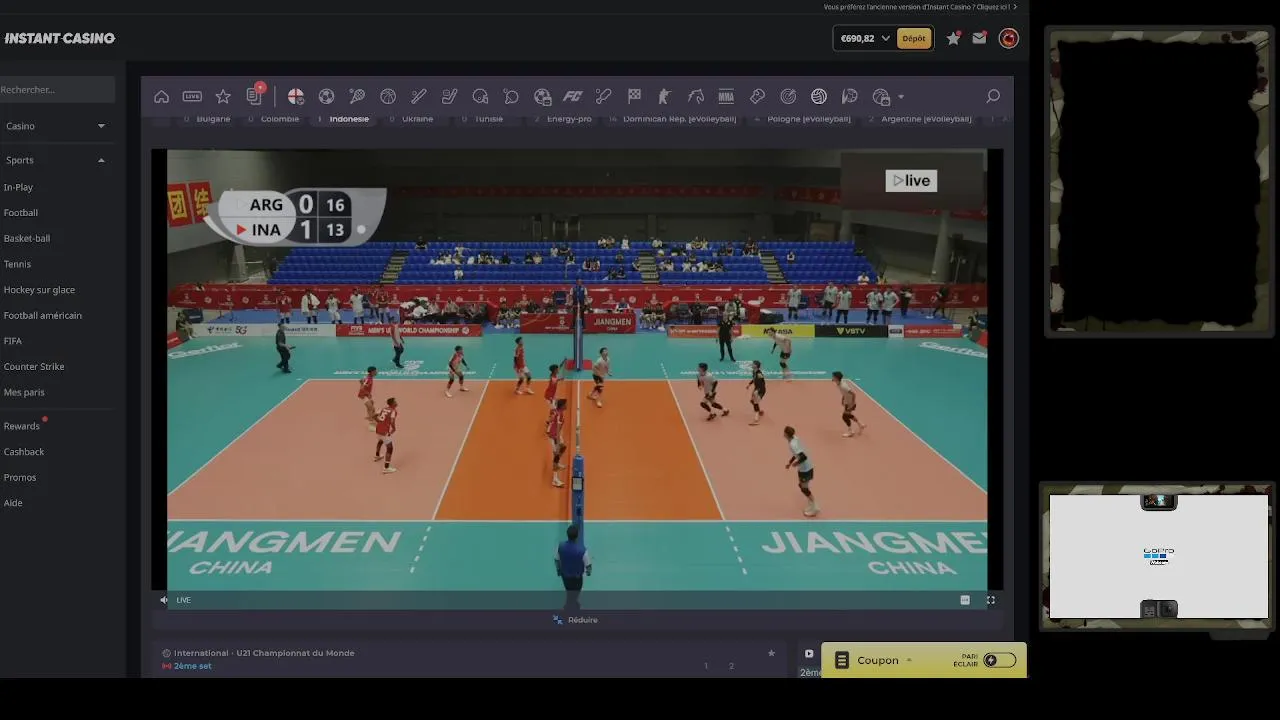Image resolution: width=1280 pixels, height=720 pixels.
Task: Select the horse racing icon
Action: pyautogui.click(x=696, y=97)
